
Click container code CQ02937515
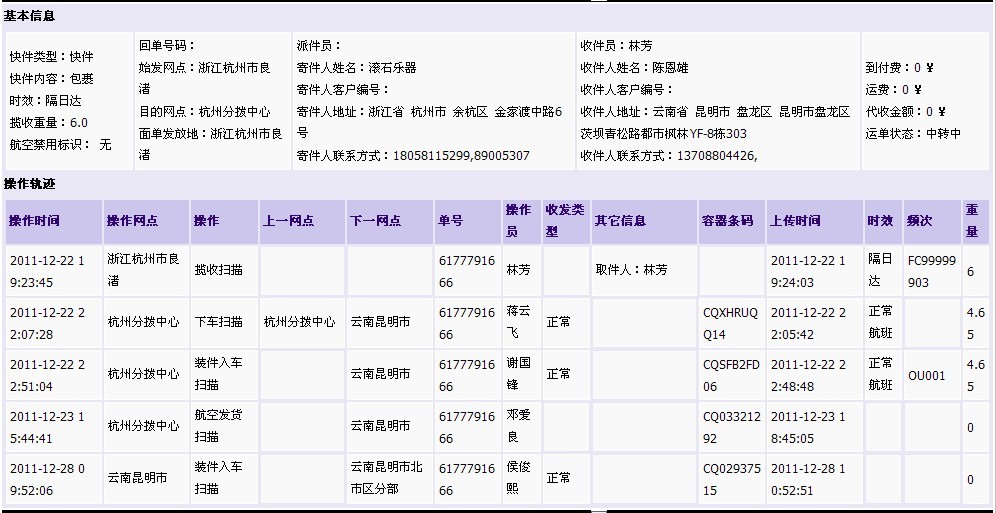pyautogui.click(x=730, y=479)
